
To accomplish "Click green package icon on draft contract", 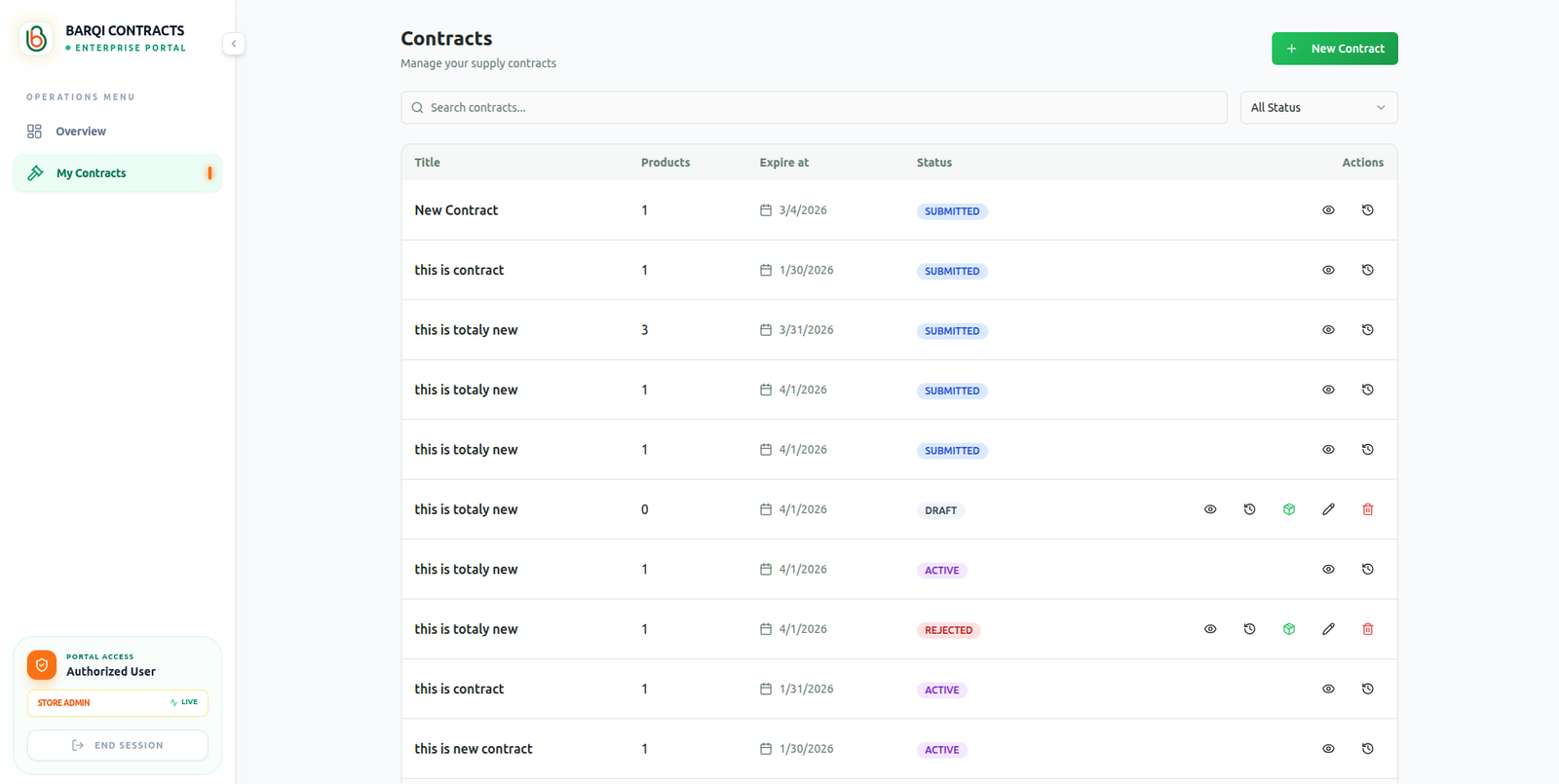I will click(x=1288, y=509).
